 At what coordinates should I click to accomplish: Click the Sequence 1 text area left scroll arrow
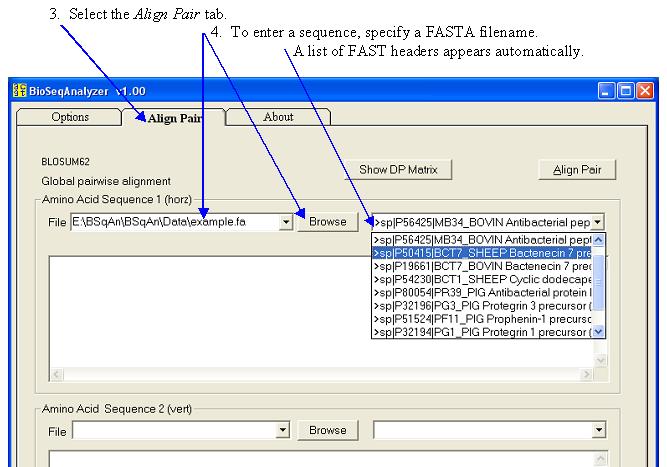(57, 374)
